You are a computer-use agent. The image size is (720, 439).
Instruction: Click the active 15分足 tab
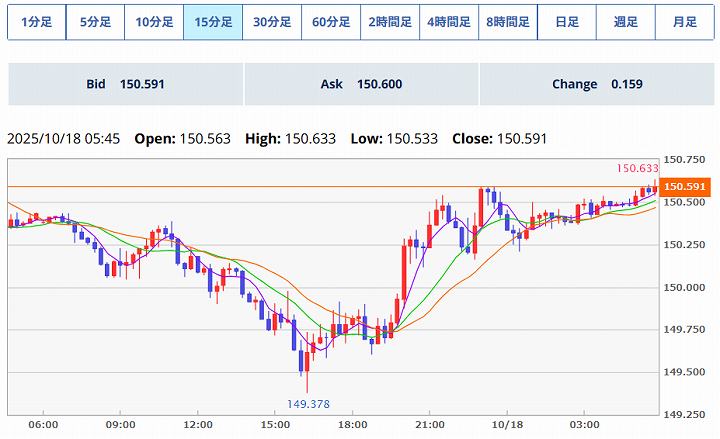[213, 21]
